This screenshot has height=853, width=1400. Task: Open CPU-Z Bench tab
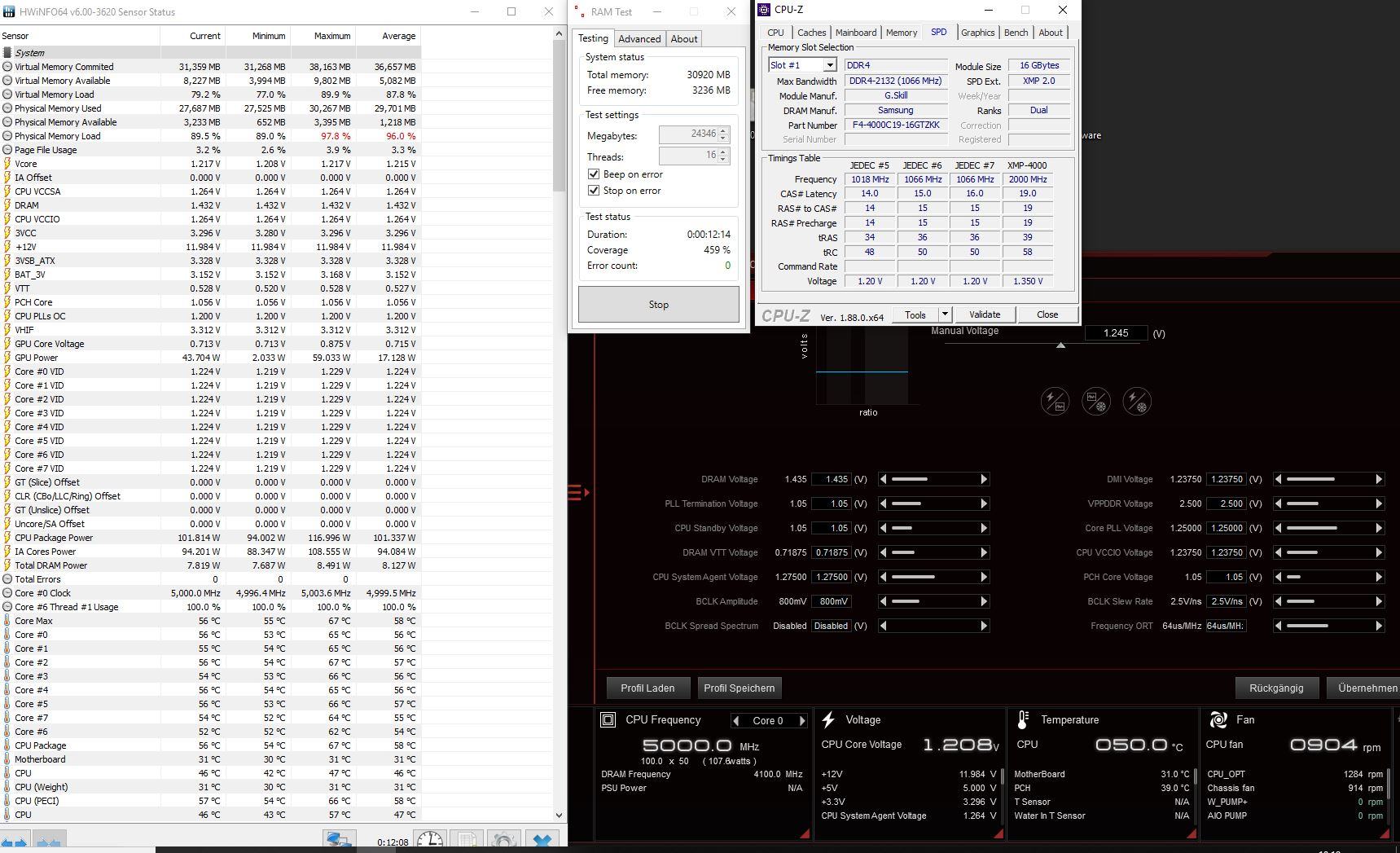pyautogui.click(x=1016, y=33)
